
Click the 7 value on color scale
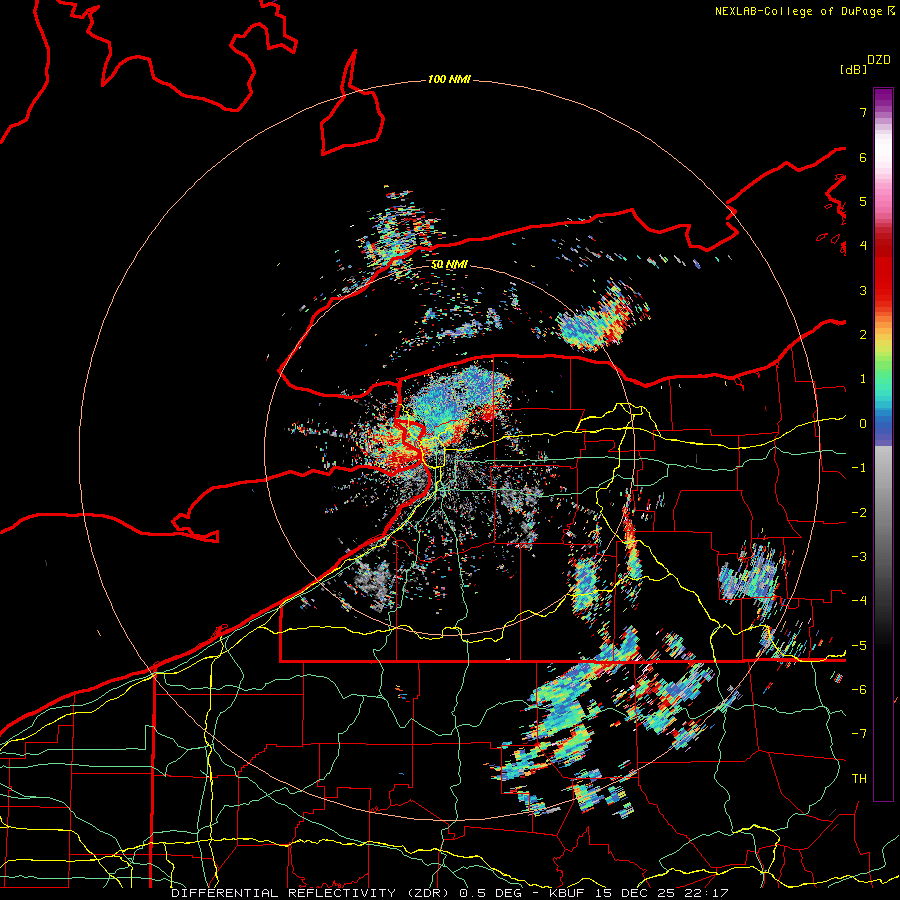(863, 112)
